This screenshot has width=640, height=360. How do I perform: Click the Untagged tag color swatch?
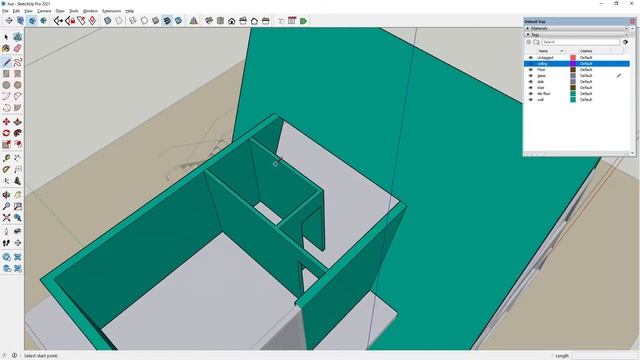[573, 58]
